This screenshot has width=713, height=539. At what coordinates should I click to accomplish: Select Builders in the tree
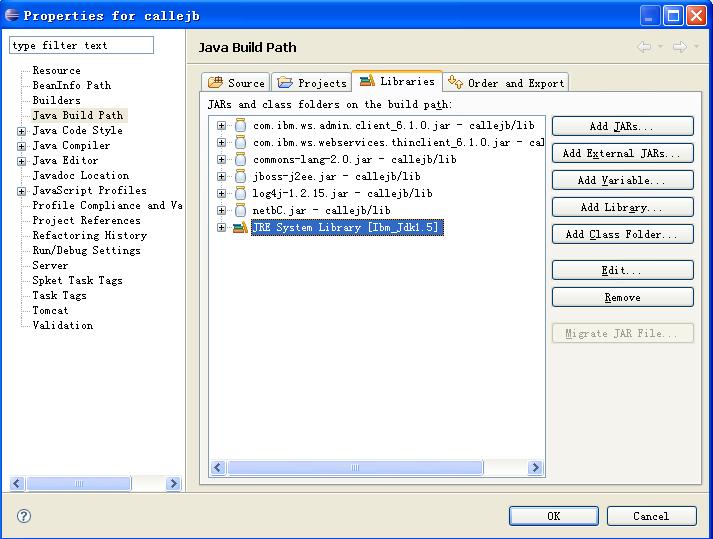click(x=56, y=101)
